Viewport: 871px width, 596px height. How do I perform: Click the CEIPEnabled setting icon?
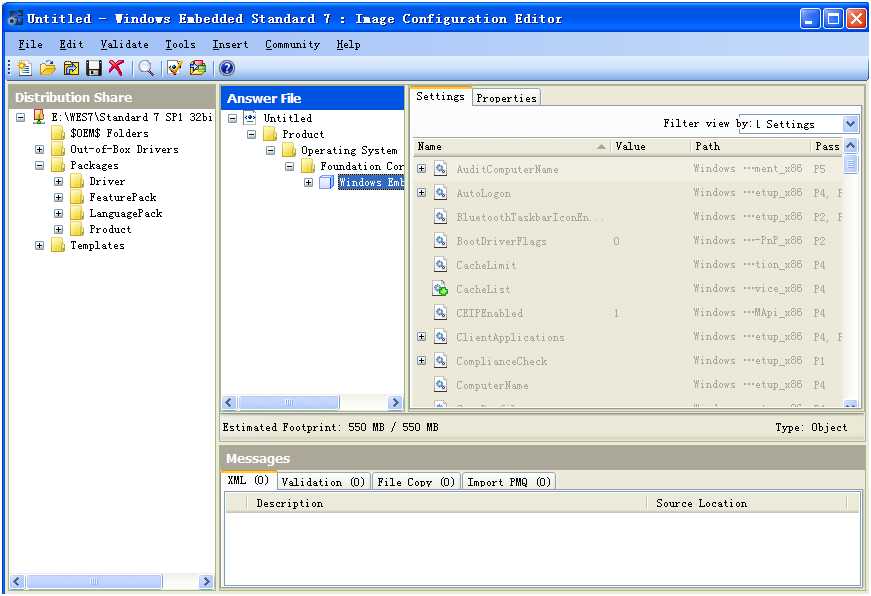(440, 313)
